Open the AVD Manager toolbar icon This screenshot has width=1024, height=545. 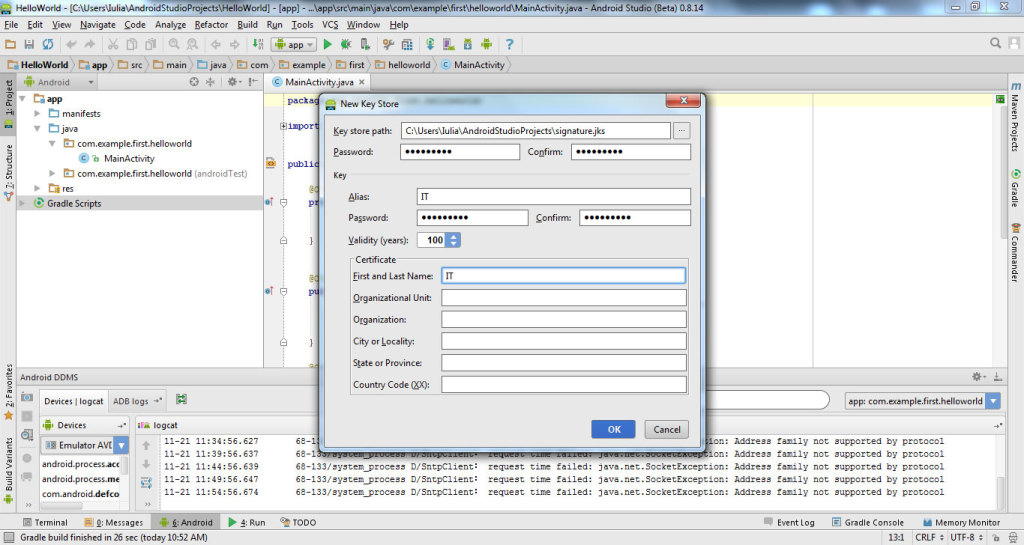pyautogui.click(x=449, y=44)
